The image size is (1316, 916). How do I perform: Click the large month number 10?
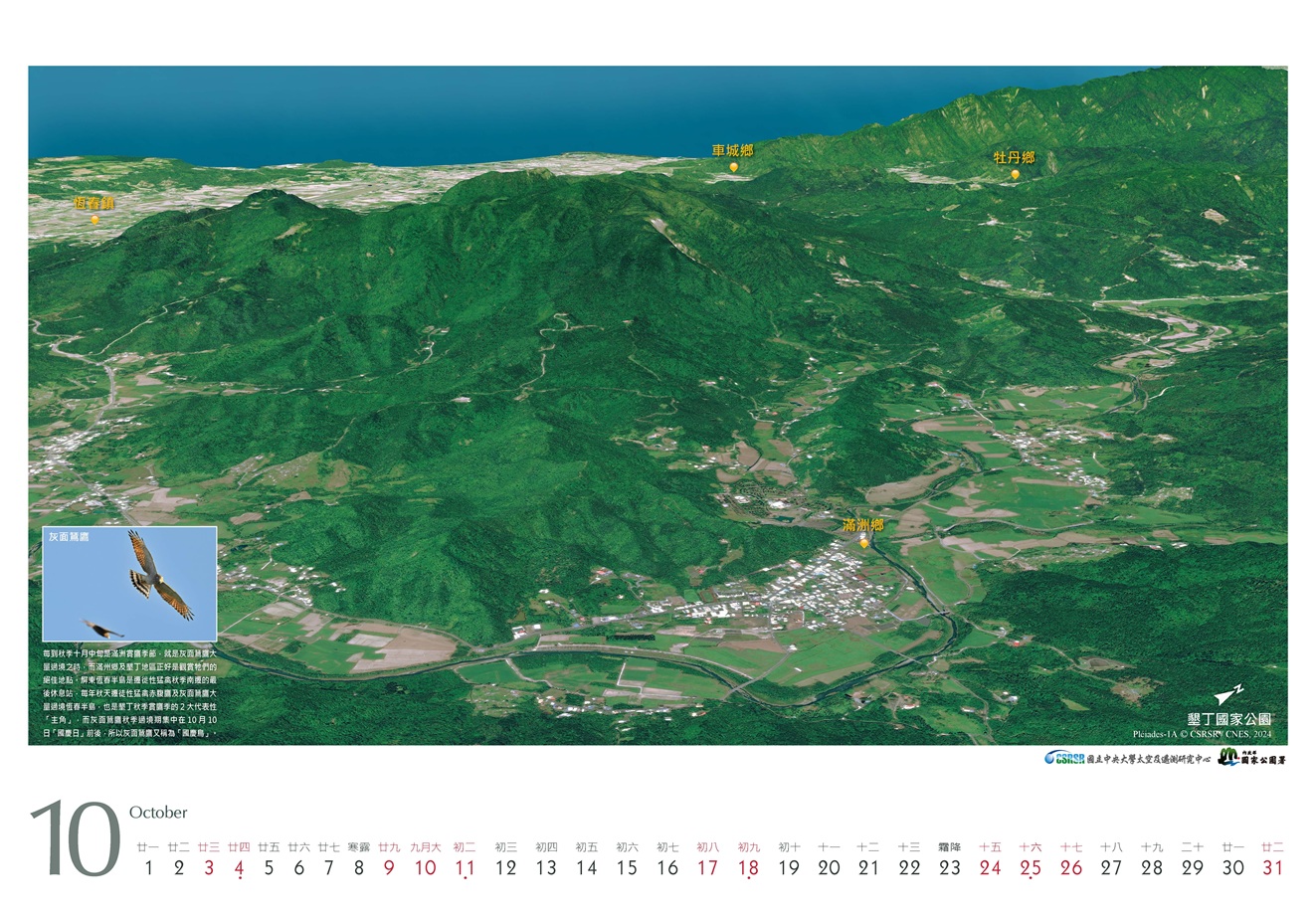click(76, 840)
